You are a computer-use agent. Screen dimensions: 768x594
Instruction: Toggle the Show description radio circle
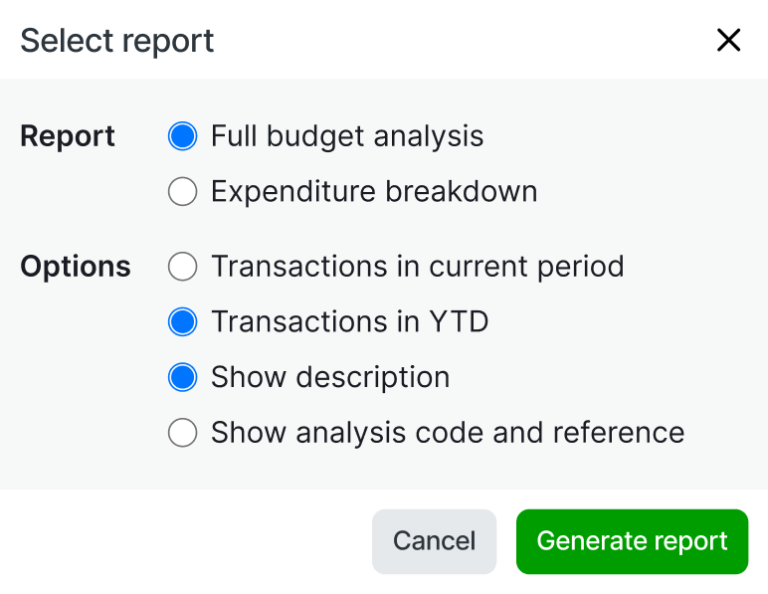[x=183, y=377]
